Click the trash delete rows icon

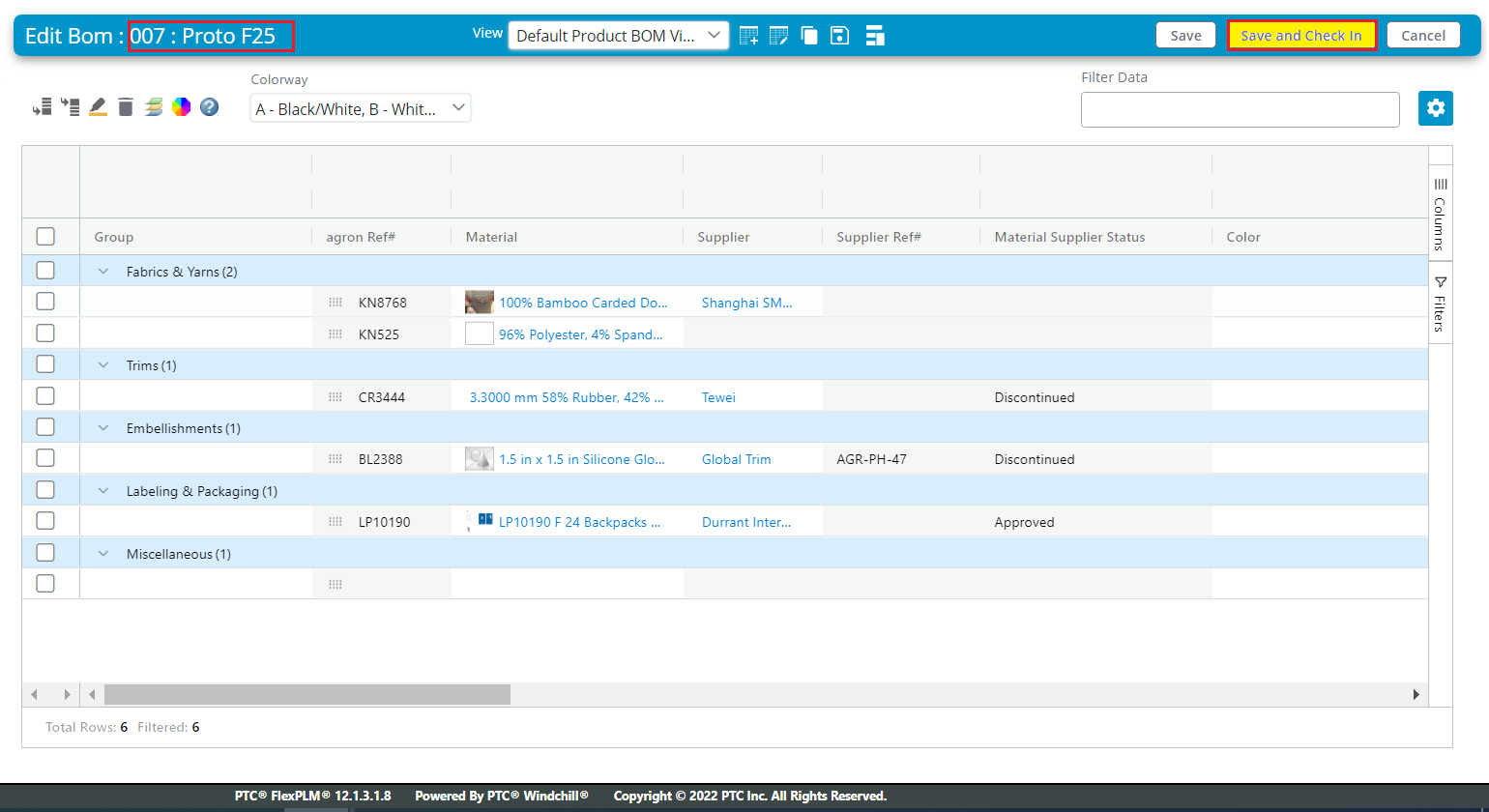click(x=126, y=106)
